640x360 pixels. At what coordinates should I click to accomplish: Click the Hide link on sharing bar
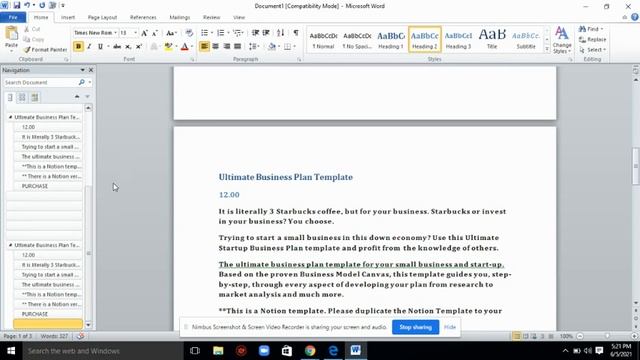[450, 327]
